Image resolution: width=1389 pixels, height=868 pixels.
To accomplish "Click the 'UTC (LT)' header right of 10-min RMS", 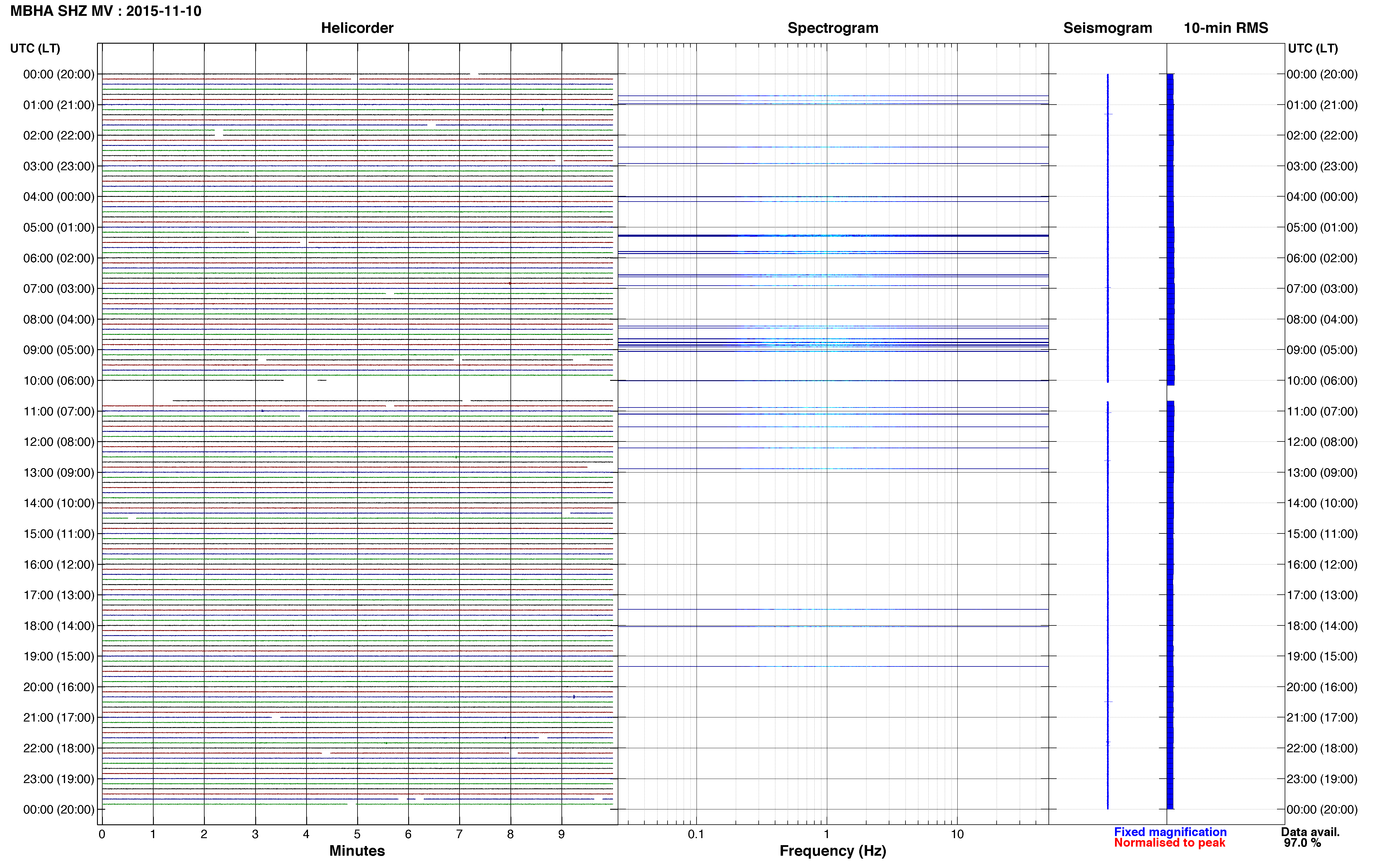I will pos(1313,48).
